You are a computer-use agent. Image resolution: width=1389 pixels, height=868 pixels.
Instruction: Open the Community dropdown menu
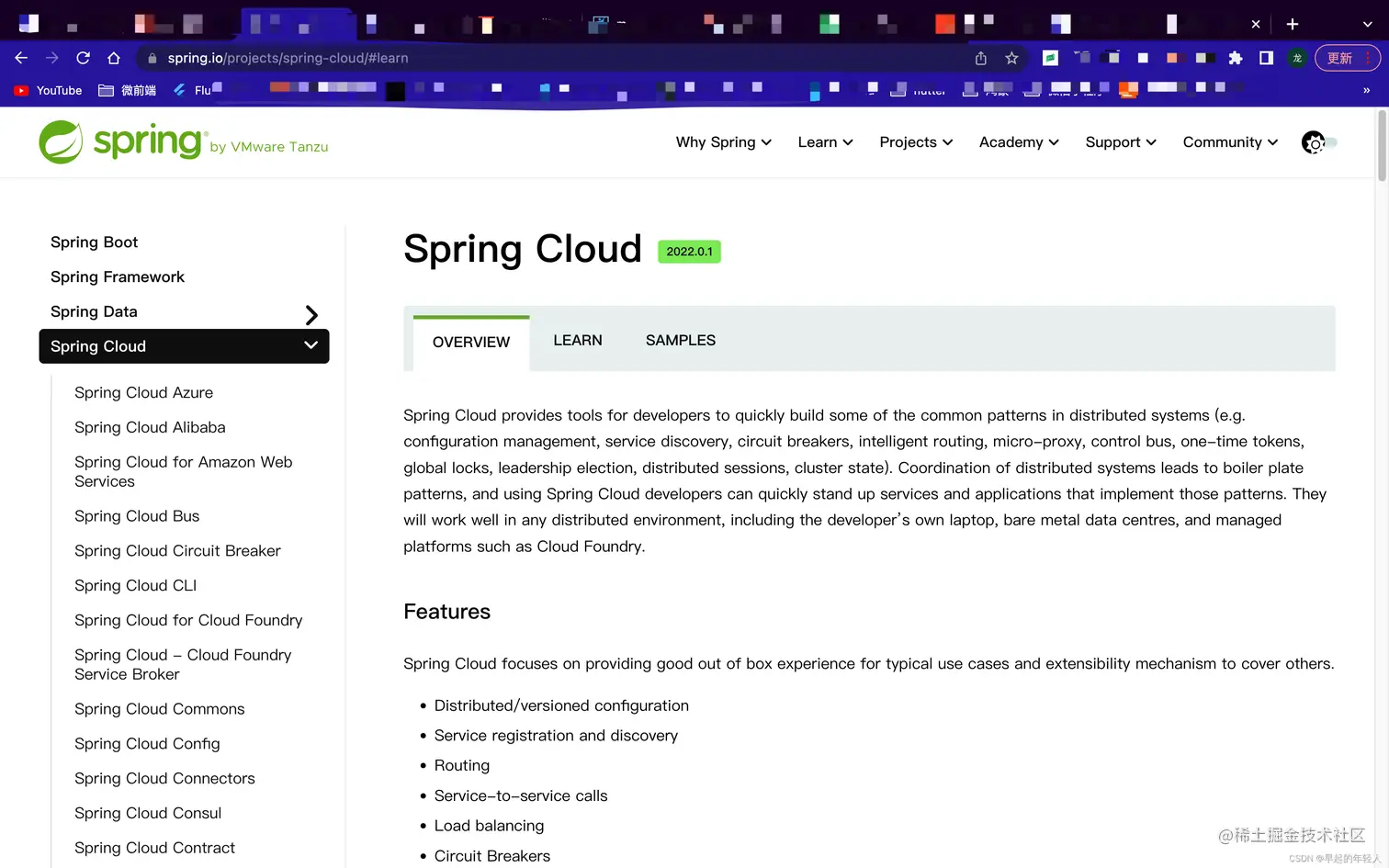[x=1230, y=142]
